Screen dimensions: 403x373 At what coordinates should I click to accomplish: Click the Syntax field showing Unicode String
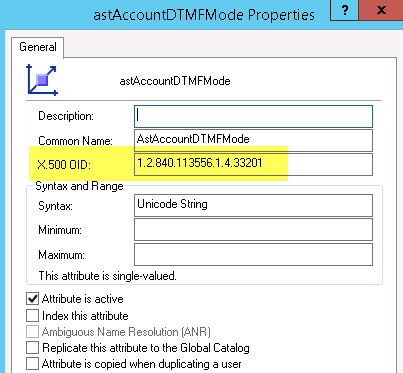[x=253, y=205]
